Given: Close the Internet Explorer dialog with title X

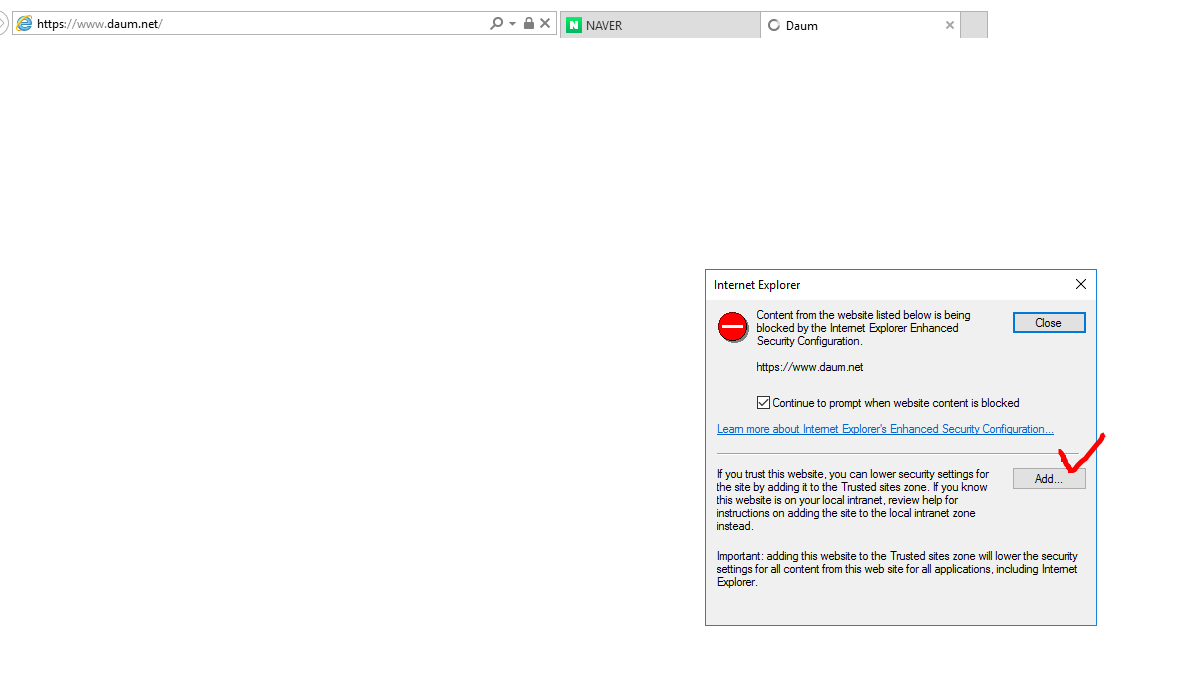Looking at the screenshot, I should [1080, 284].
